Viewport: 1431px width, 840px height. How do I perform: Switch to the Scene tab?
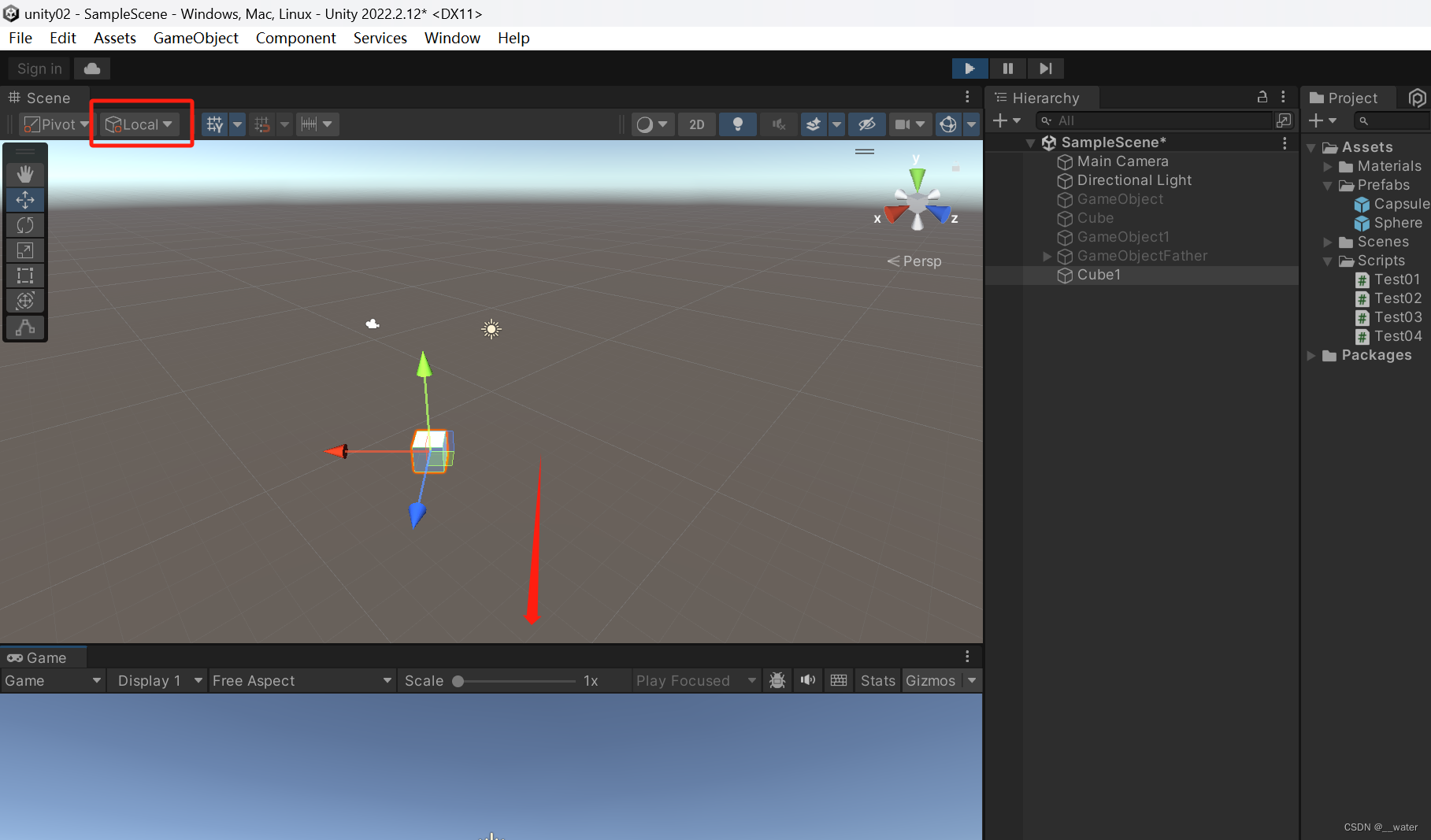pyautogui.click(x=39, y=98)
